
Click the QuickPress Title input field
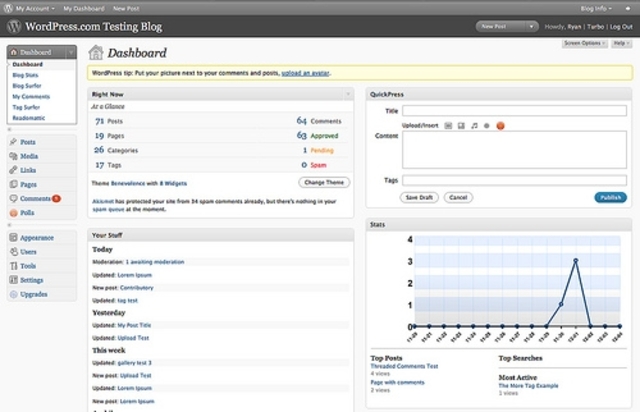tap(514, 111)
